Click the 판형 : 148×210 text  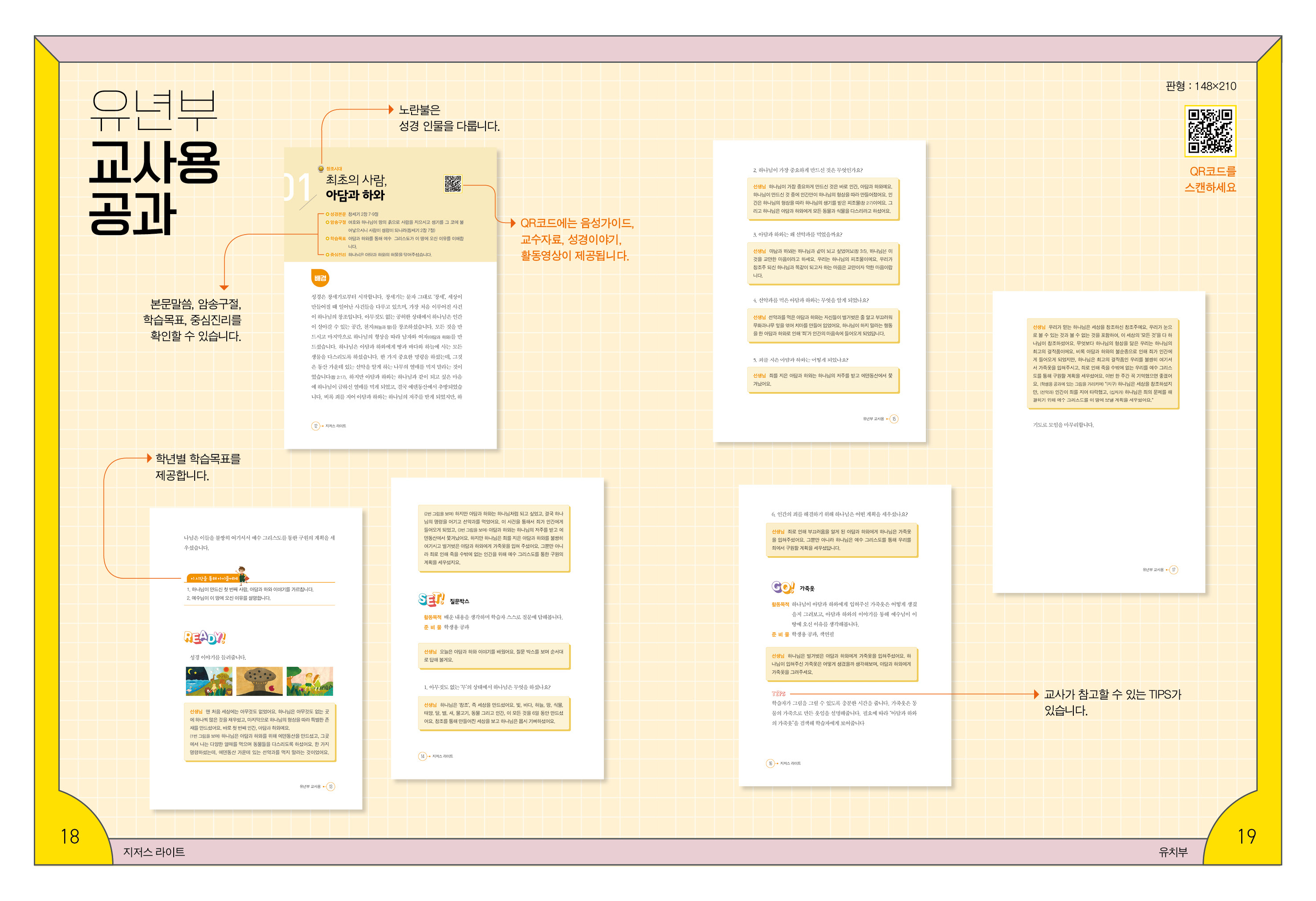pyautogui.click(x=1201, y=86)
